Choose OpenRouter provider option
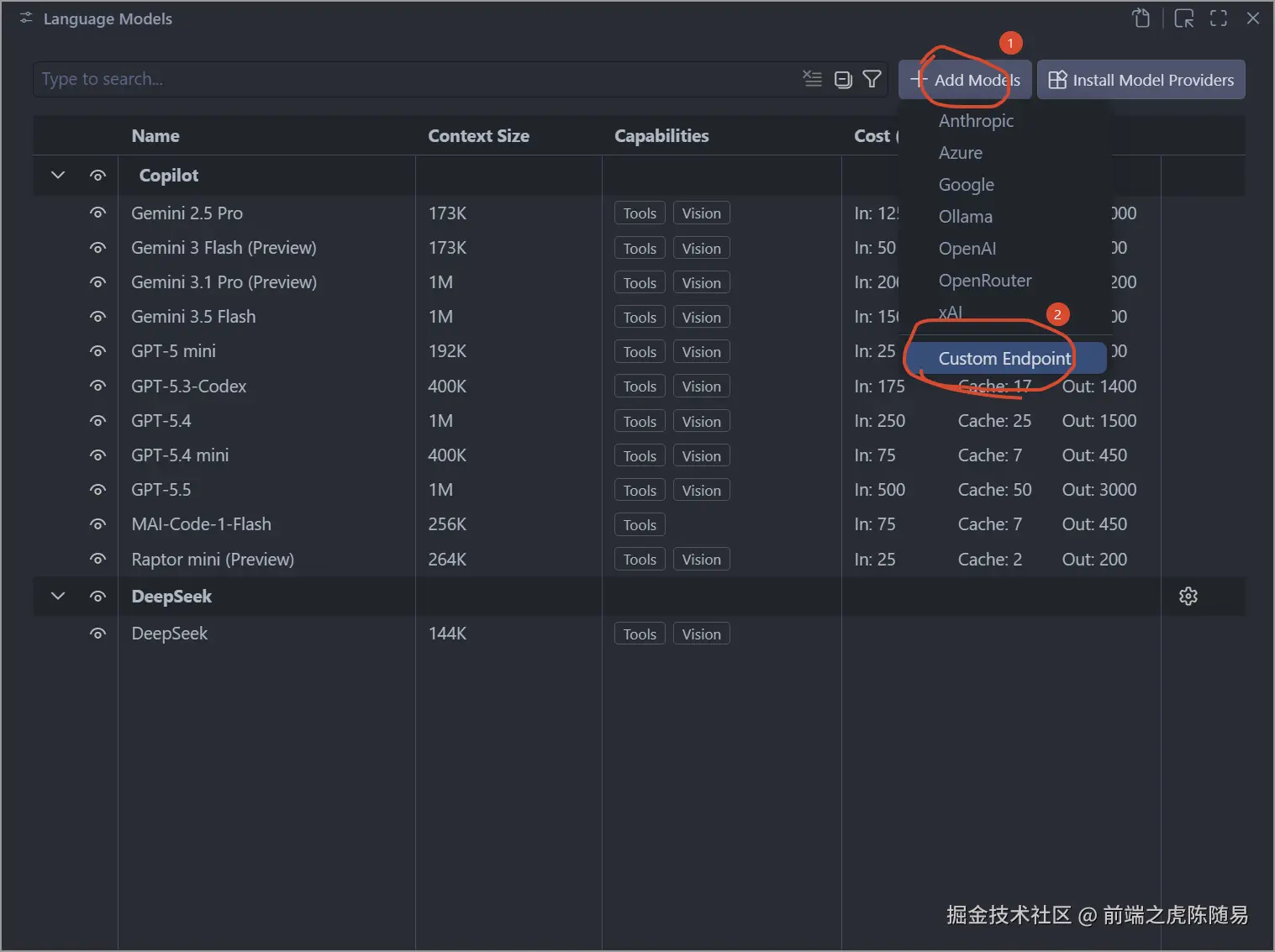1275x952 pixels. 985,281
